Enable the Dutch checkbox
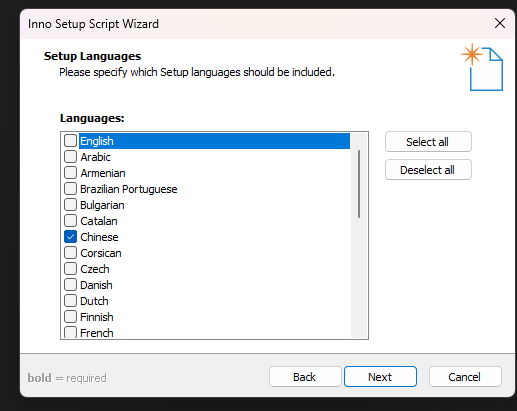This screenshot has width=517, height=411. click(70, 301)
